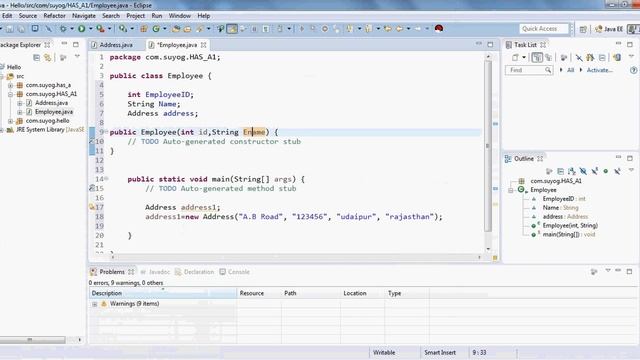Switch to the Javadoc tab
Viewport: 640px width, 360px height.
[155, 272]
